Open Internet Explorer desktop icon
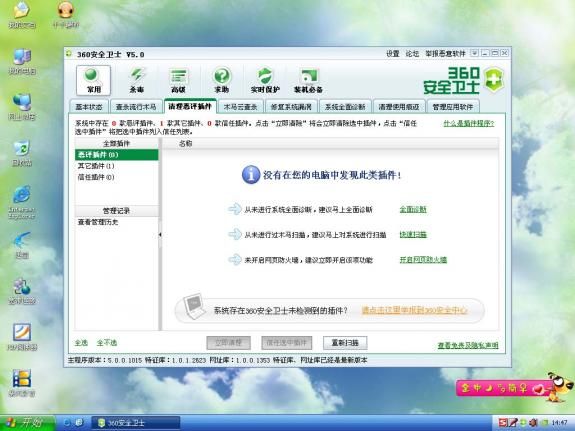575x431 pixels. (x=22, y=201)
